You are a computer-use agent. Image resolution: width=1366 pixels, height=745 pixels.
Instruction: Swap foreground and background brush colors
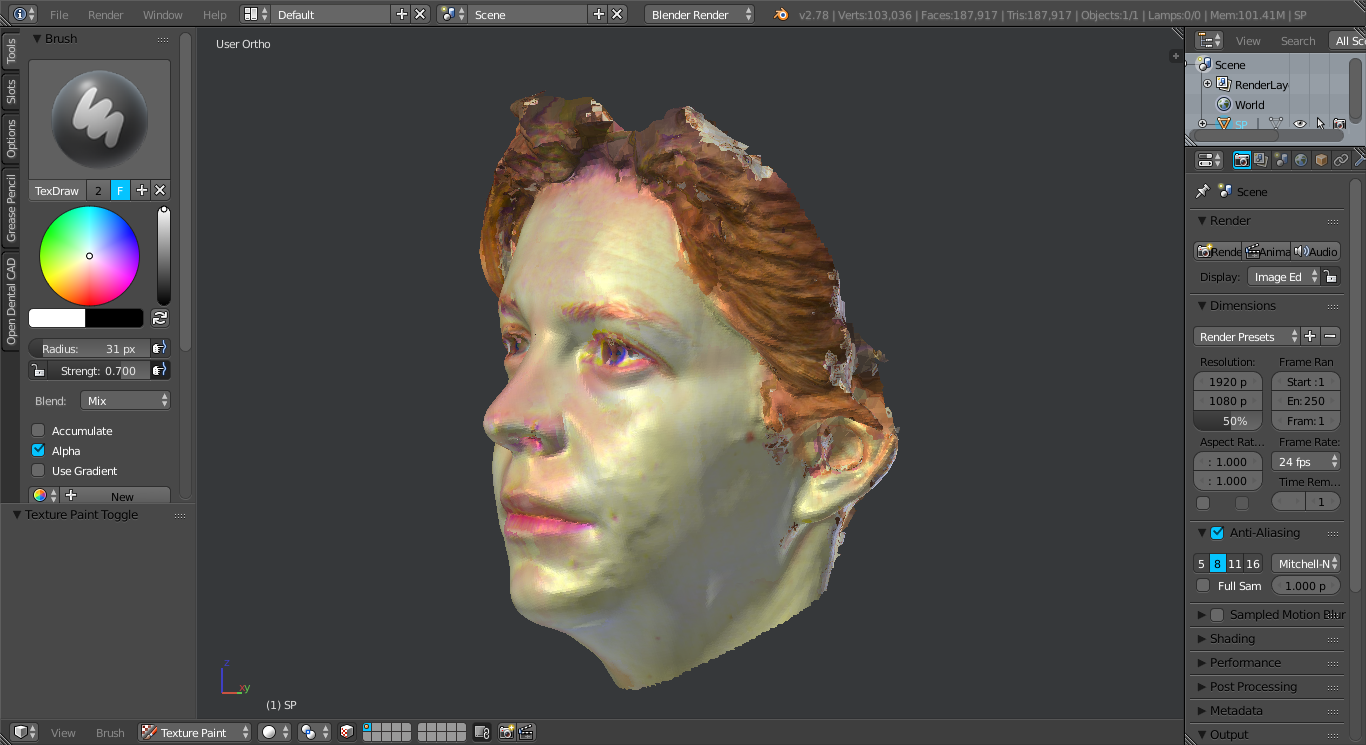160,318
